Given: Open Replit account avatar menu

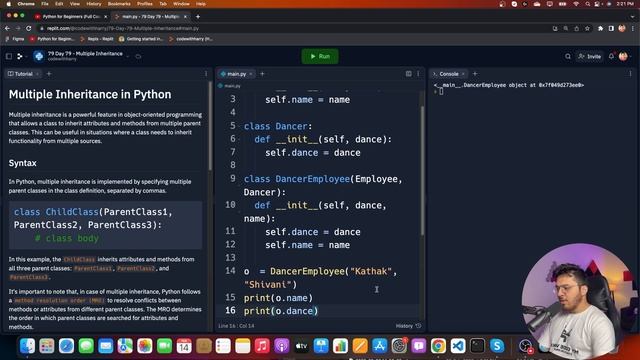Looking at the screenshot, I should tap(623, 56).
